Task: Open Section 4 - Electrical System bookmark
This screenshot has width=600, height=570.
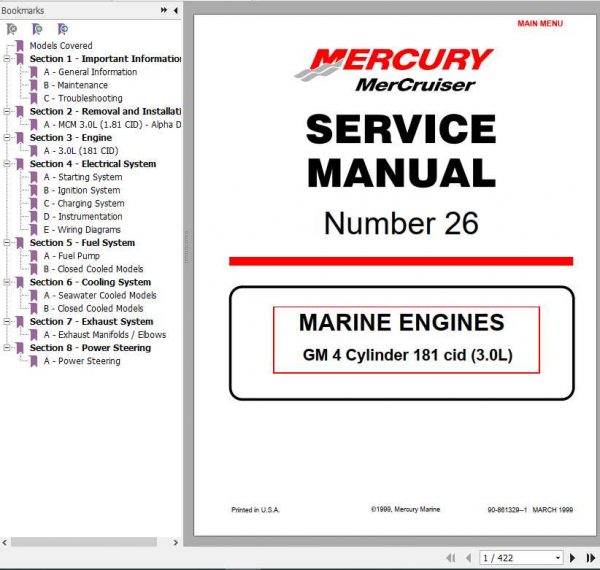Action: pos(93,164)
